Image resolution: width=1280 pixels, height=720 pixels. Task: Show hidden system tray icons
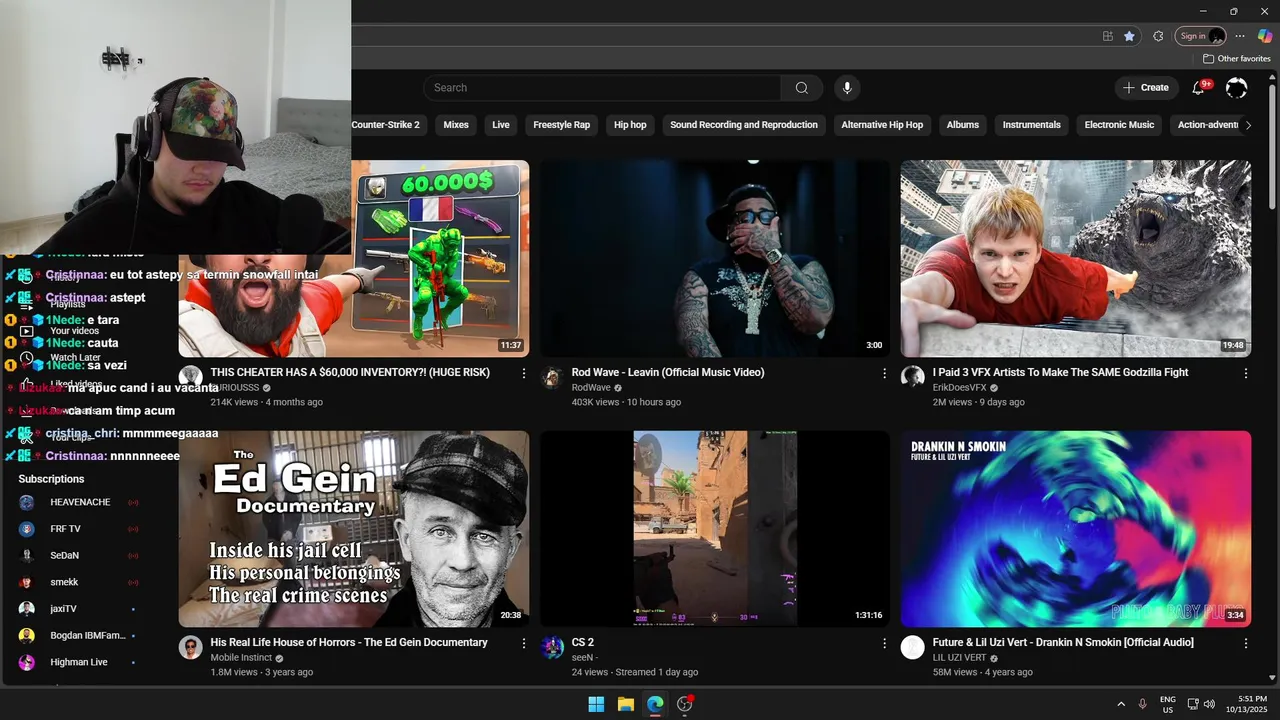1121,704
